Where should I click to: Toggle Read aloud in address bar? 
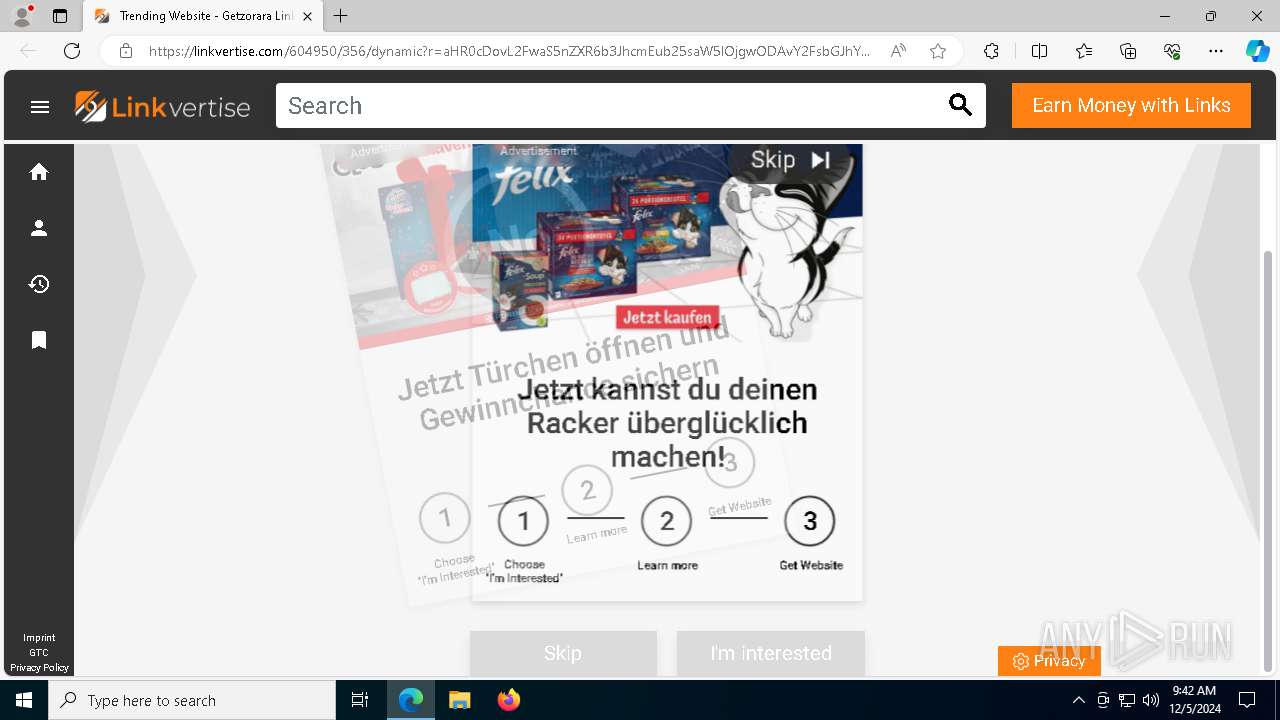coord(898,51)
